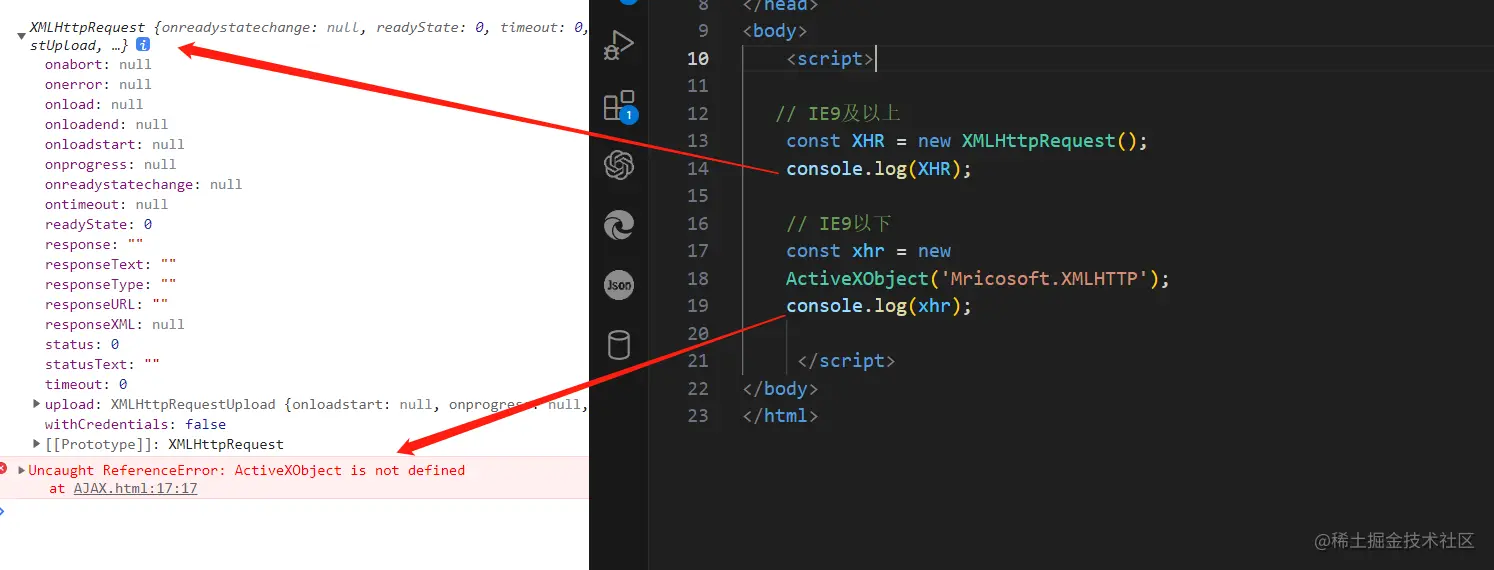Click the info icon beside XMLHttpRequest object
Screen dimensions: 1494x570
(x=143, y=45)
